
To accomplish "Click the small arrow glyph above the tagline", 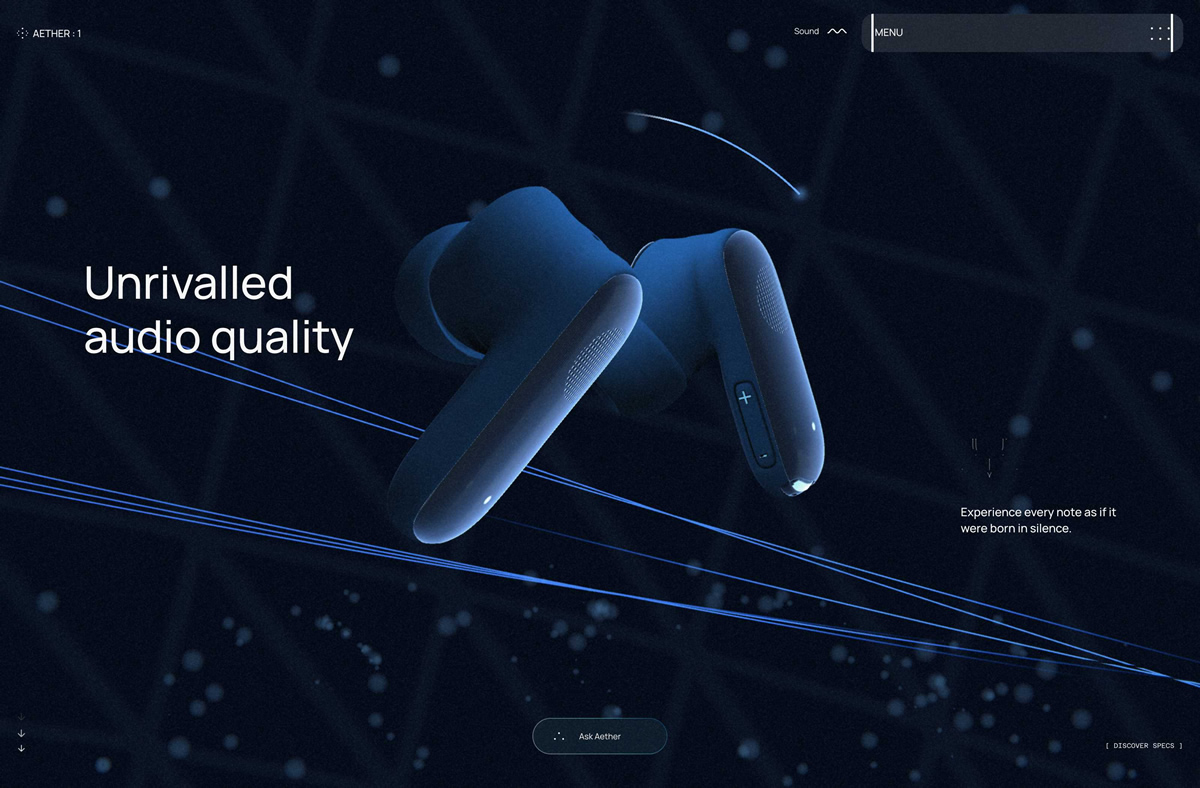I will (989, 464).
